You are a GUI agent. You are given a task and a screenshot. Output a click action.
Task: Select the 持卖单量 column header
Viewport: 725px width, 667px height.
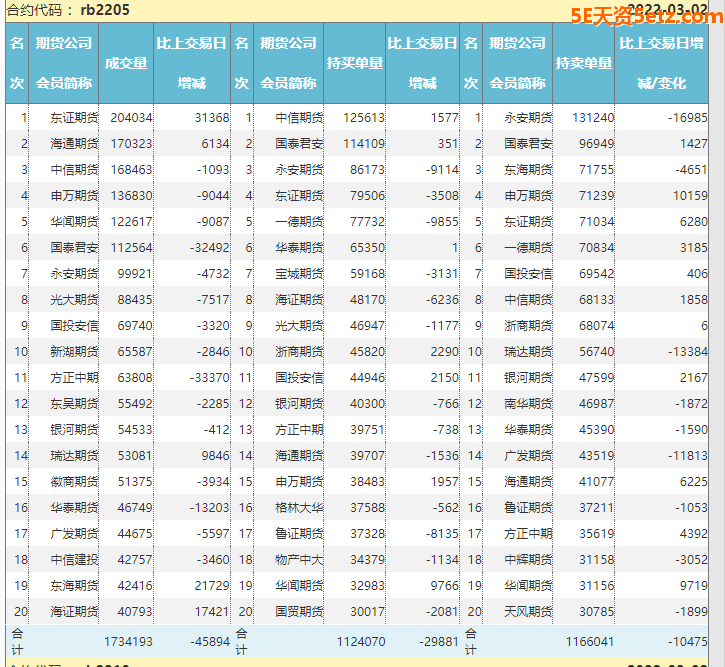click(584, 63)
